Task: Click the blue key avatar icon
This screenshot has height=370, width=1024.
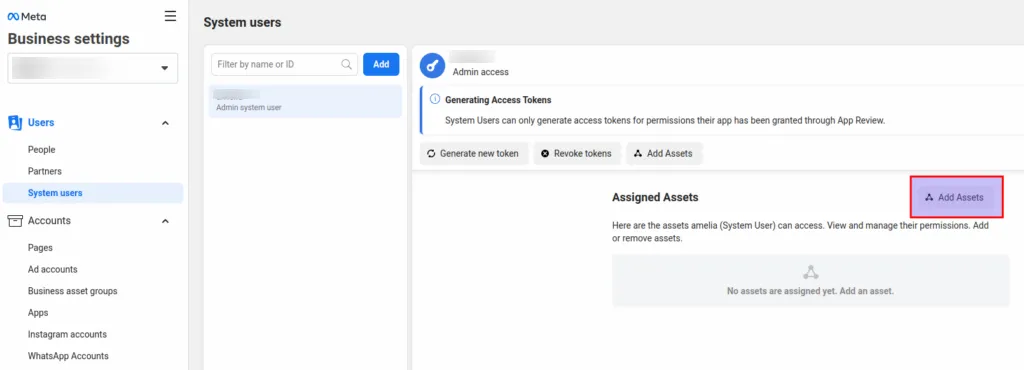Action: pos(432,65)
